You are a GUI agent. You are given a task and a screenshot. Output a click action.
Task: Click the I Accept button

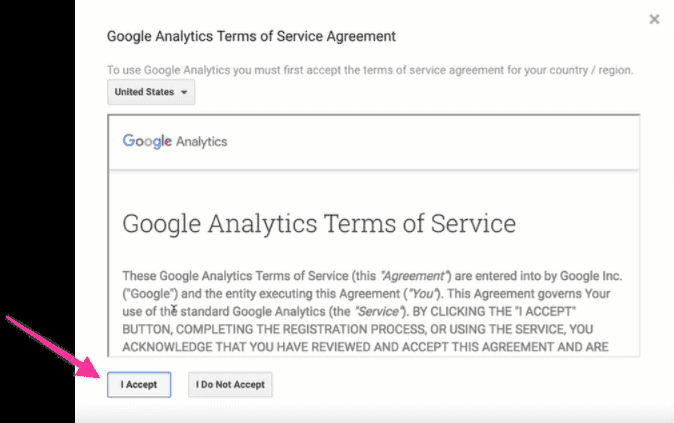[139, 384]
